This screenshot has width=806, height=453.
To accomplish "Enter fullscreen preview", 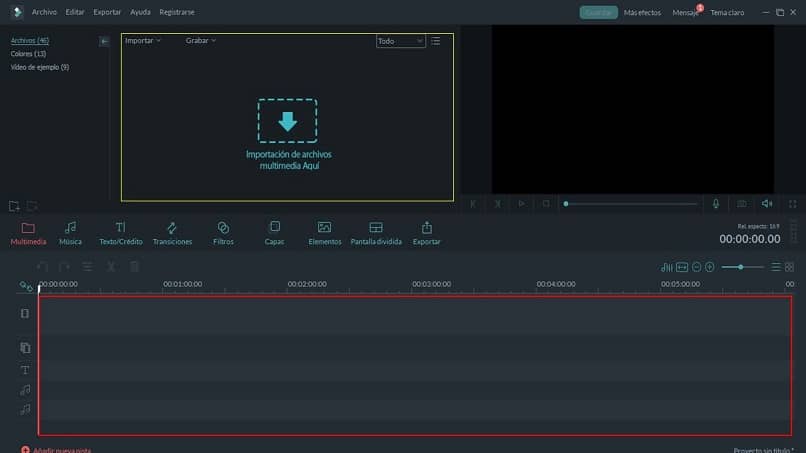I will pos(793,204).
